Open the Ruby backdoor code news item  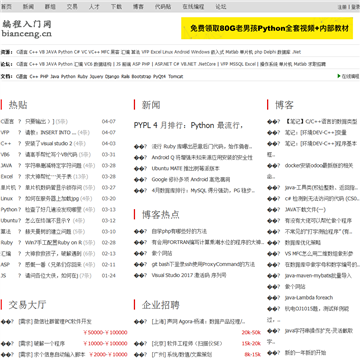click(202, 146)
